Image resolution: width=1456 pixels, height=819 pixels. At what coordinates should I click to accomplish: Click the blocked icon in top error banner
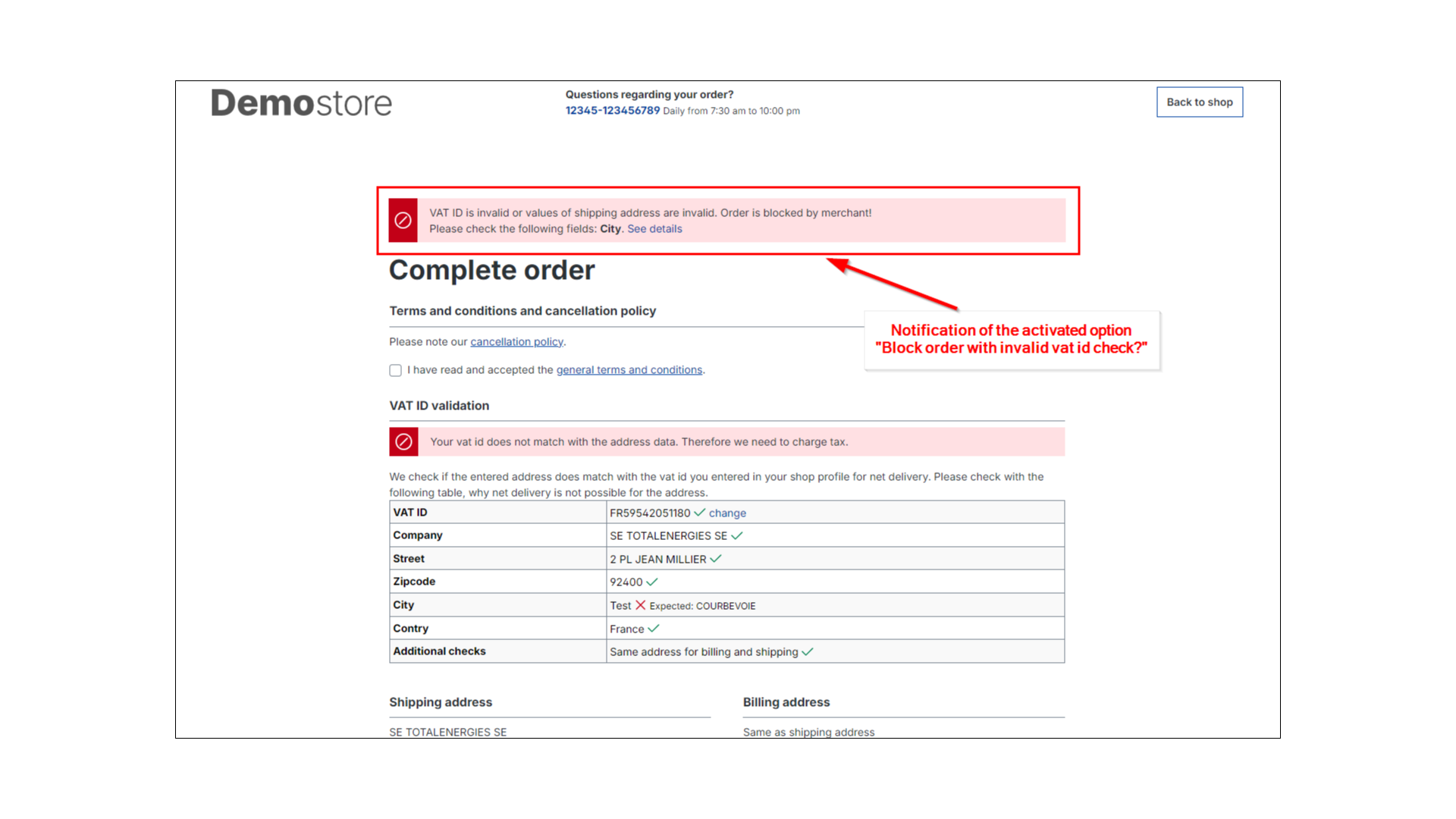click(403, 221)
